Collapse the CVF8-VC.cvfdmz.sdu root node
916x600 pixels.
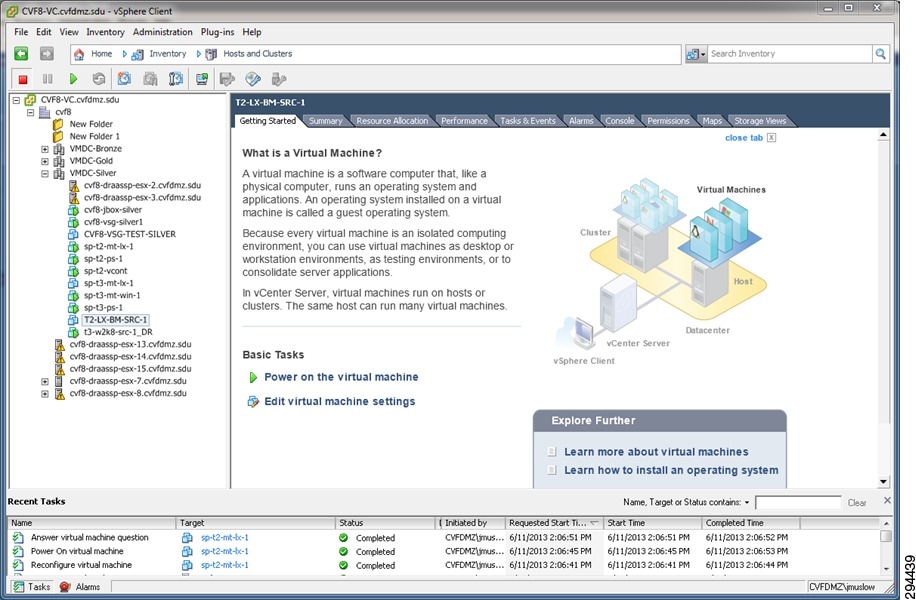(16, 100)
